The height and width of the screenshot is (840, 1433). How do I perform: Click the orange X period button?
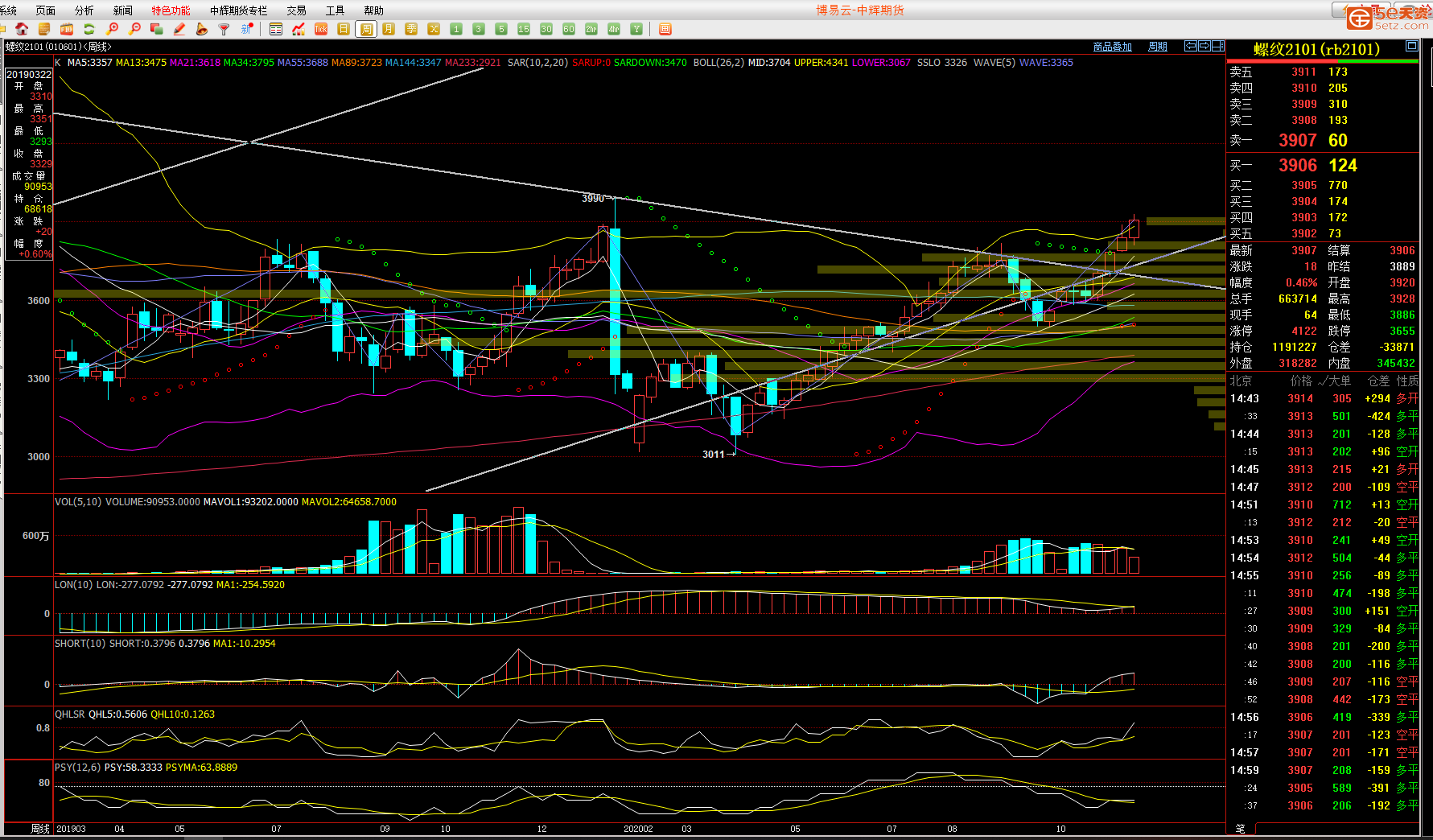point(434,29)
